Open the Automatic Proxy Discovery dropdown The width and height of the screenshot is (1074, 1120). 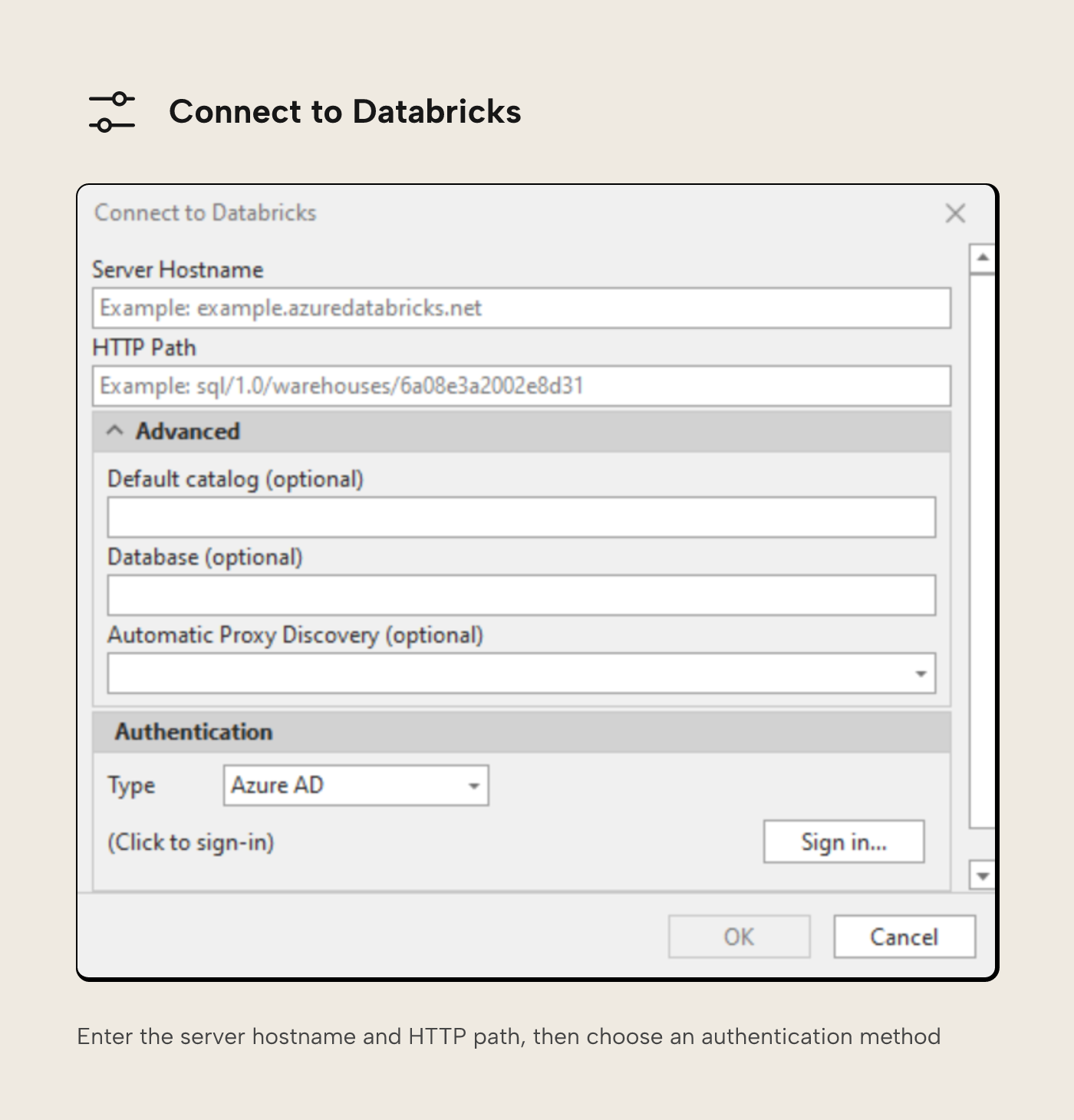(x=522, y=674)
